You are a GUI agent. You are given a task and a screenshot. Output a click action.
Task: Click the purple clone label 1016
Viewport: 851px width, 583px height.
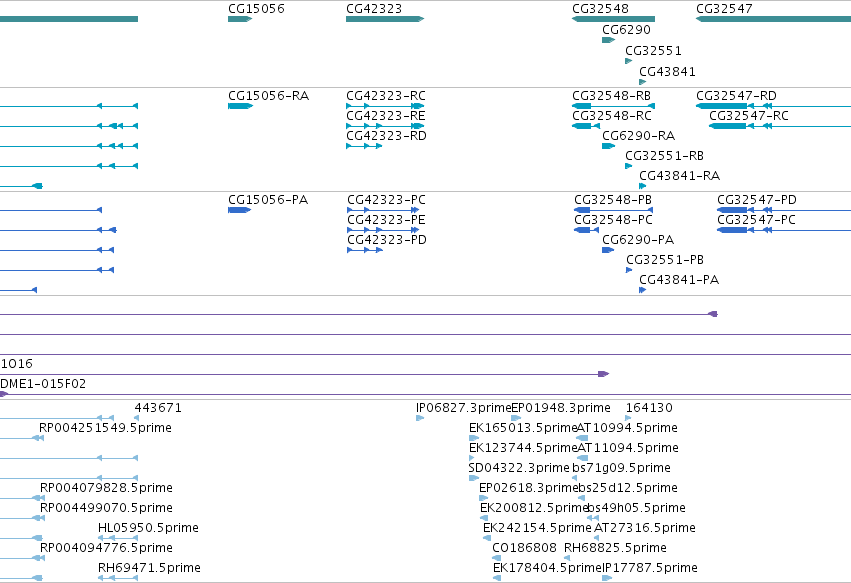click(x=16, y=364)
